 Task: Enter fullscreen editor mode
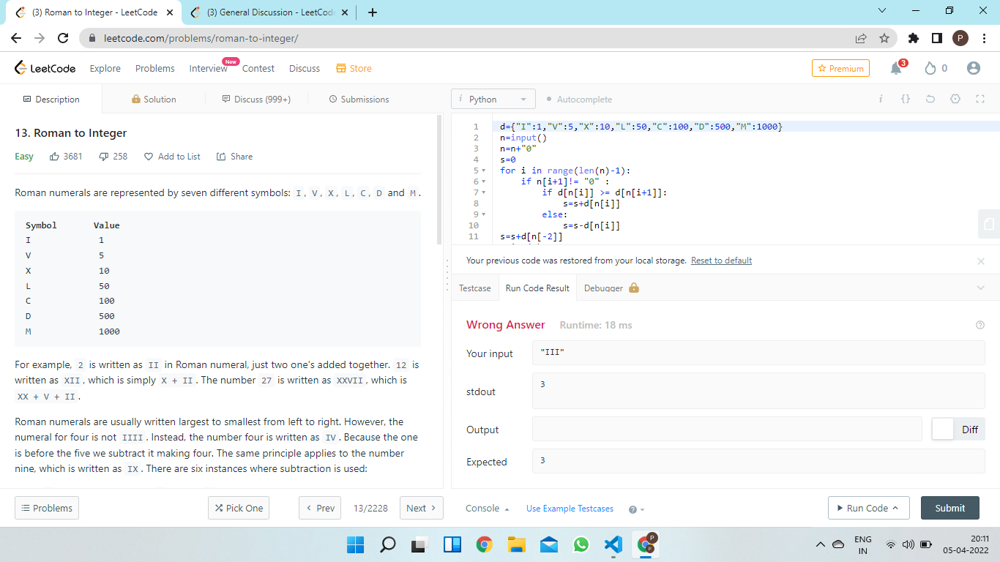(x=980, y=99)
